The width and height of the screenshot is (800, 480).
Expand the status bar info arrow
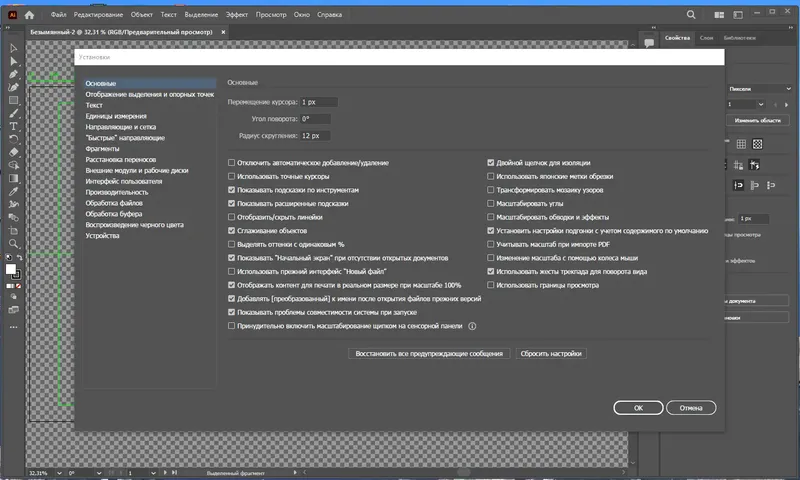click(x=295, y=473)
